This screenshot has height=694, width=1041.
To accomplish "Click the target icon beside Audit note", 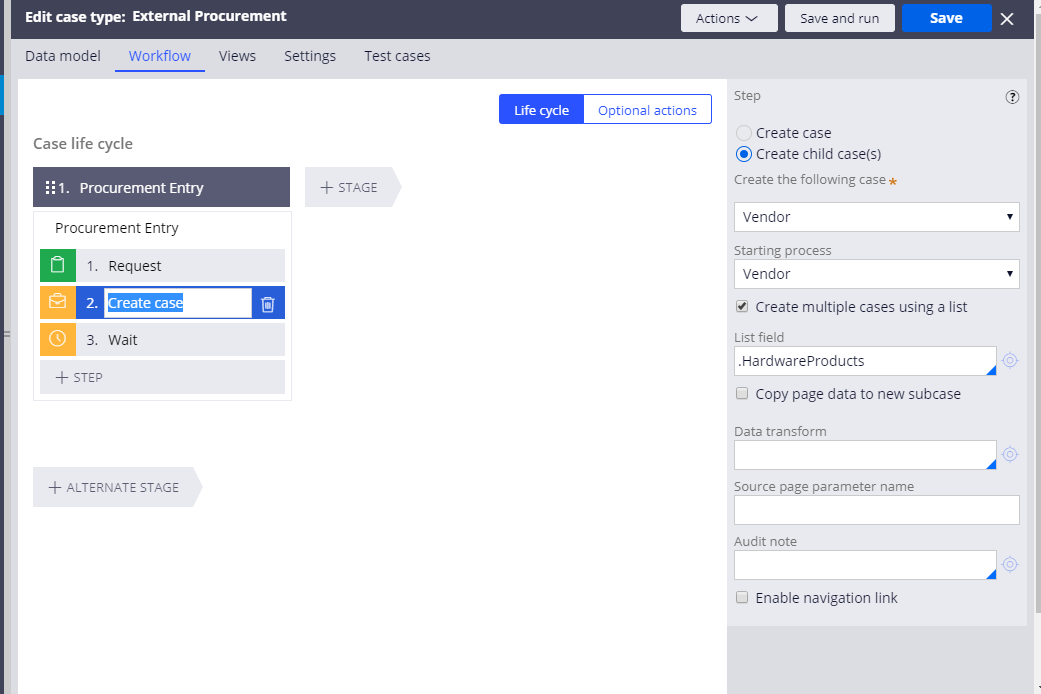I will (1010, 565).
